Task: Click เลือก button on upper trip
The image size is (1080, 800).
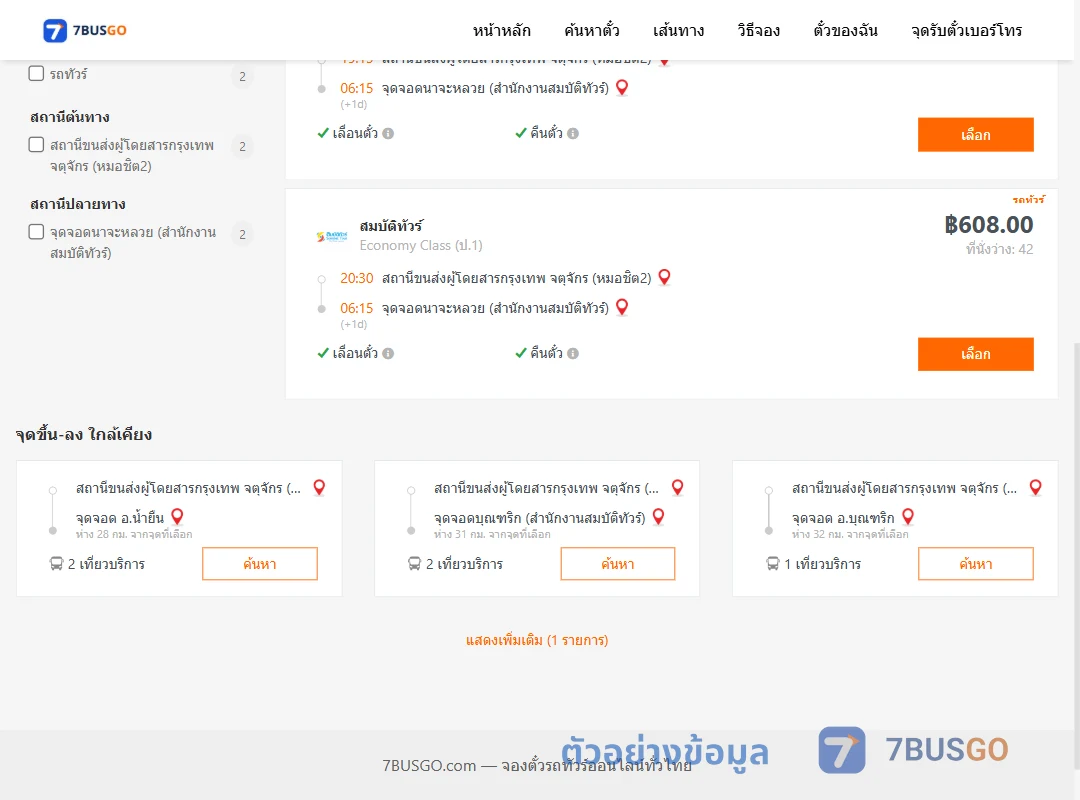Action: [975, 134]
